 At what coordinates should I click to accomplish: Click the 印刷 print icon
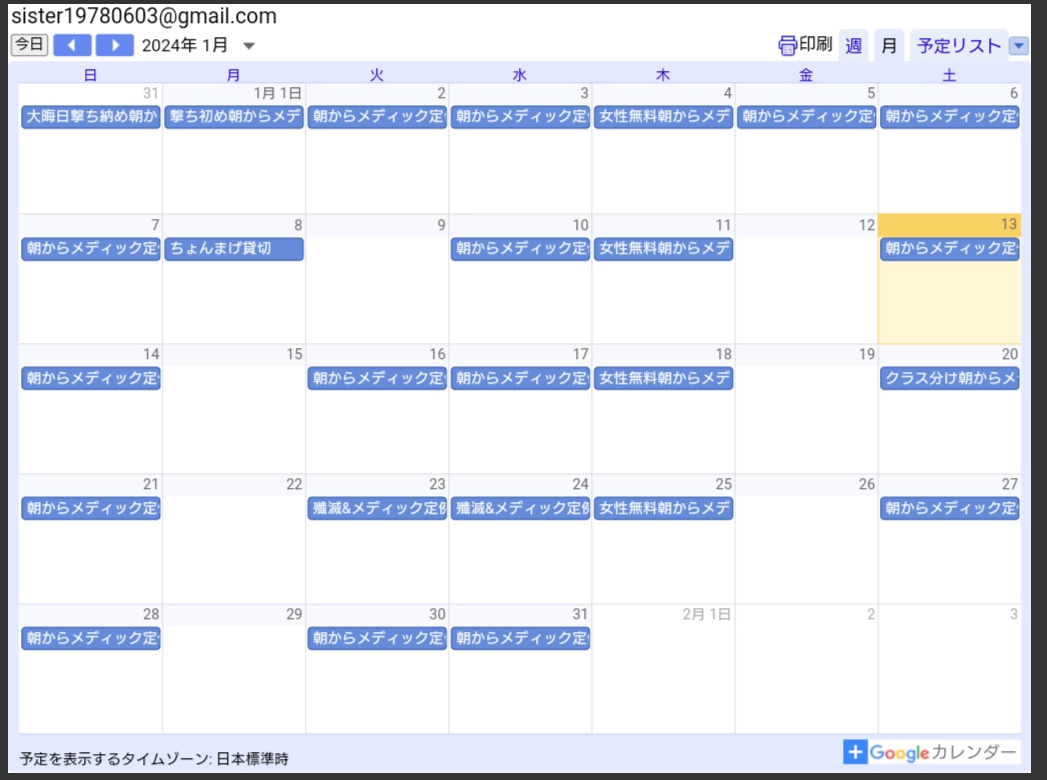787,45
